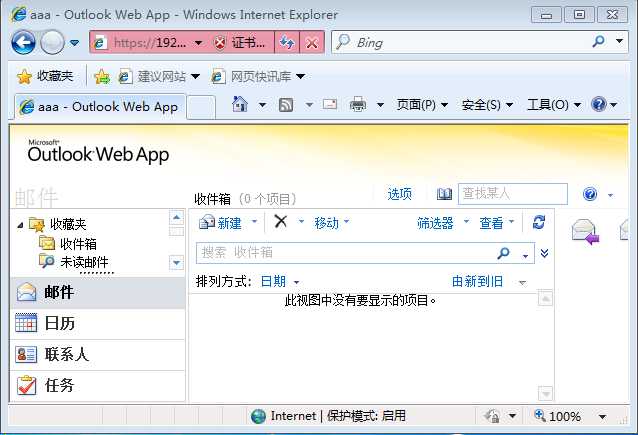Select the 未读邮件 unread mail folder

(84, 262)
